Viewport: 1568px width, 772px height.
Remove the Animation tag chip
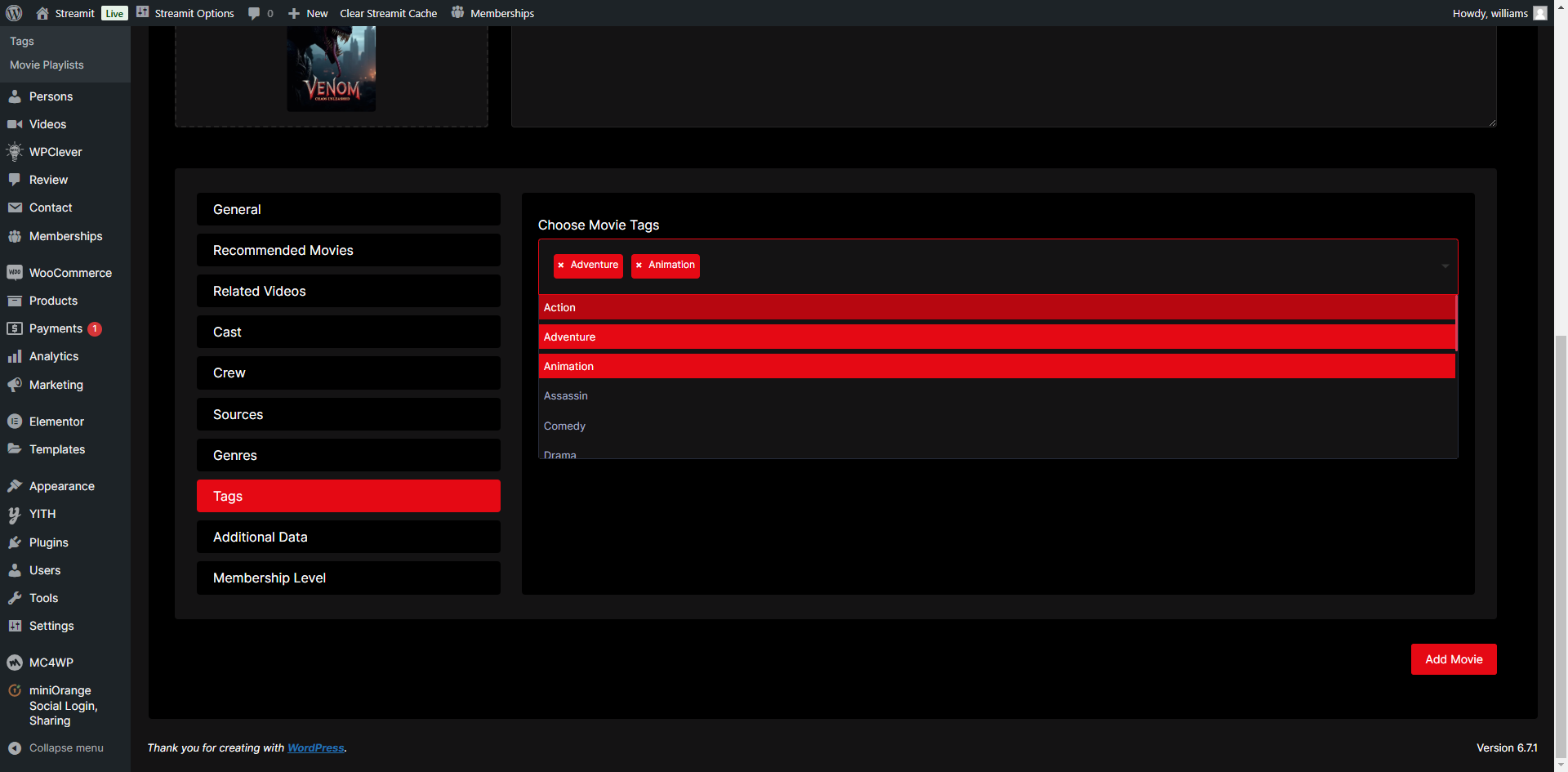pos(639,266)
